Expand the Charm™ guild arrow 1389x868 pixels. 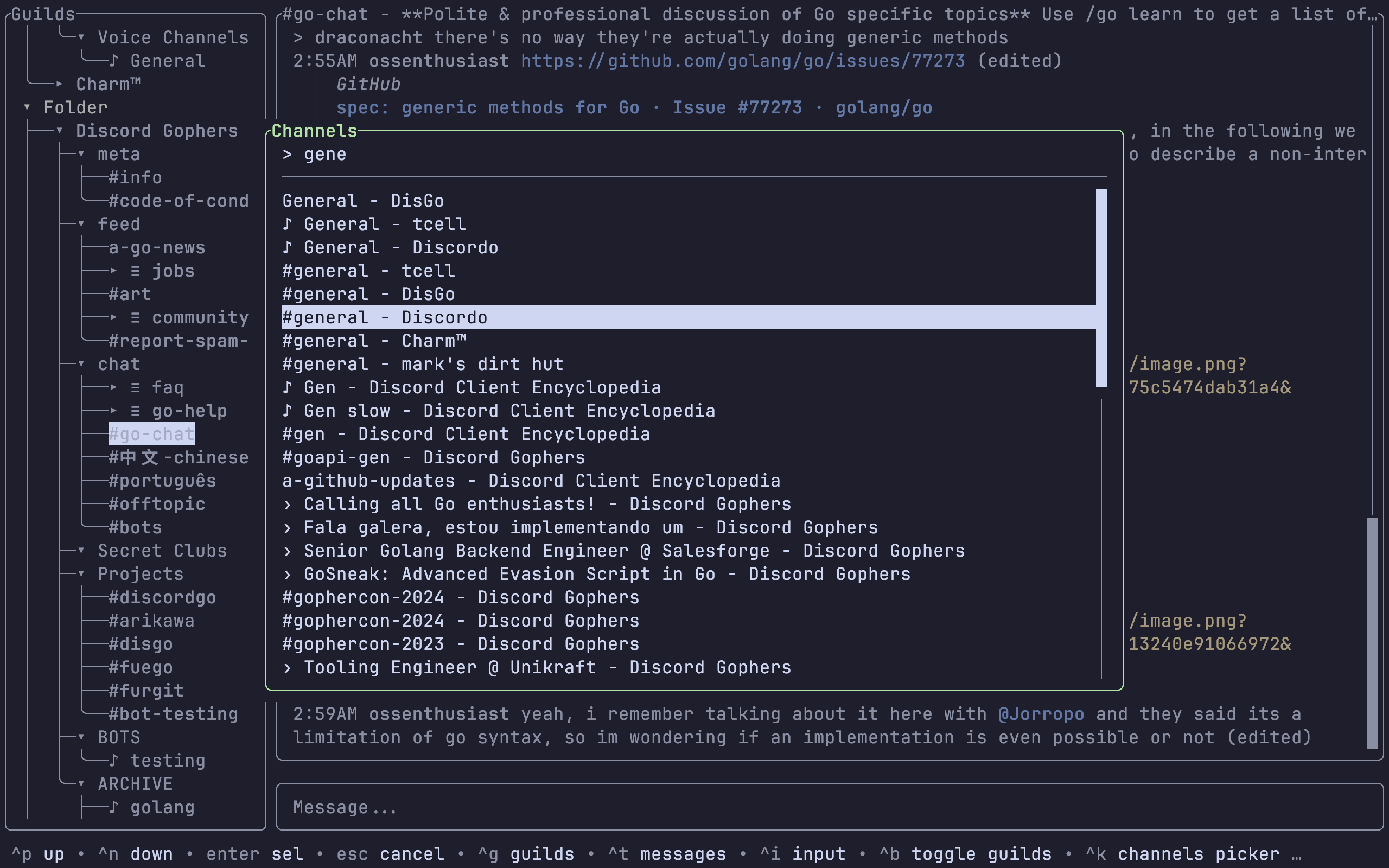pos(59,85)
